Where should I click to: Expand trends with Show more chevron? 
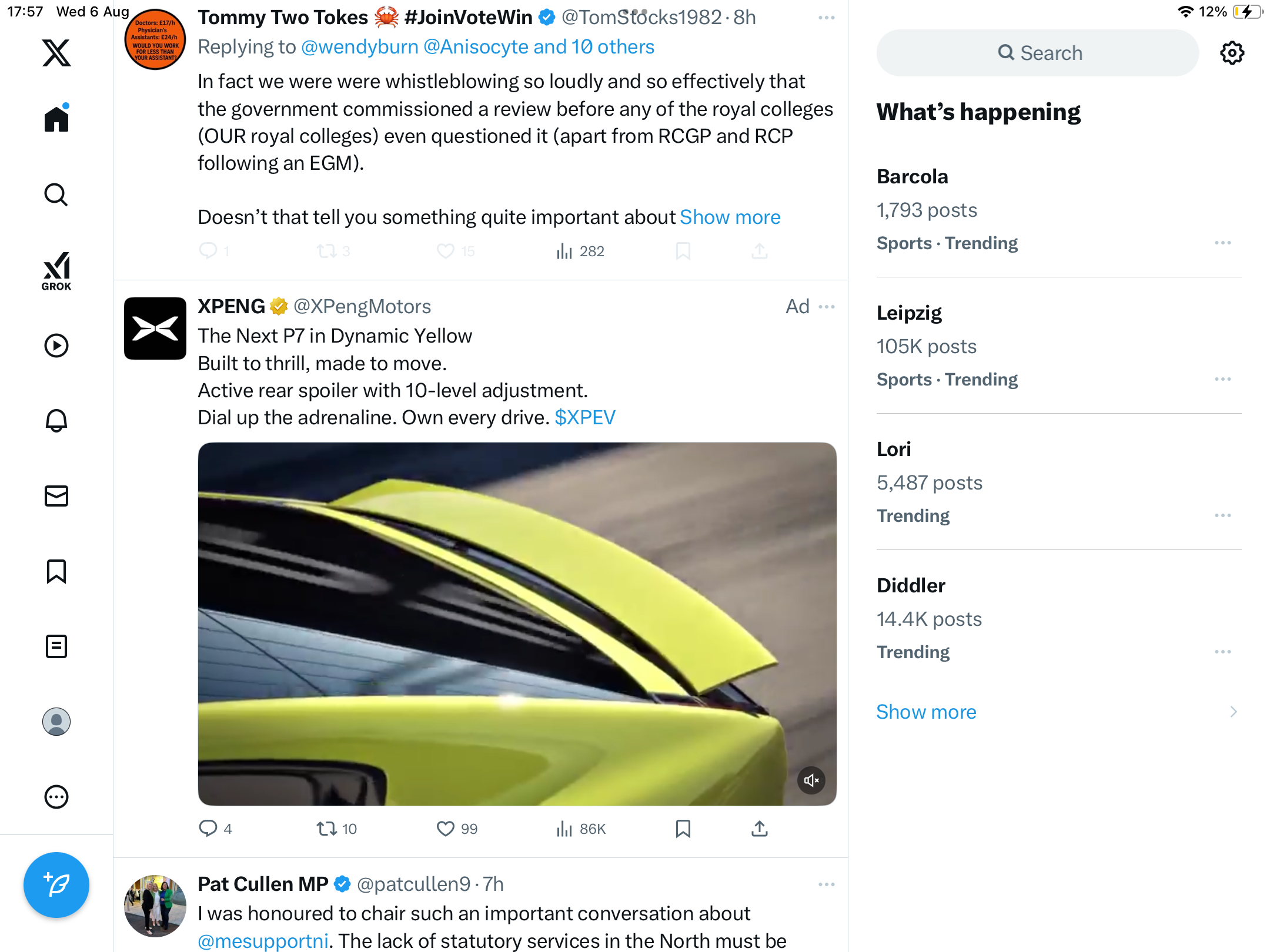[1233, 712]
